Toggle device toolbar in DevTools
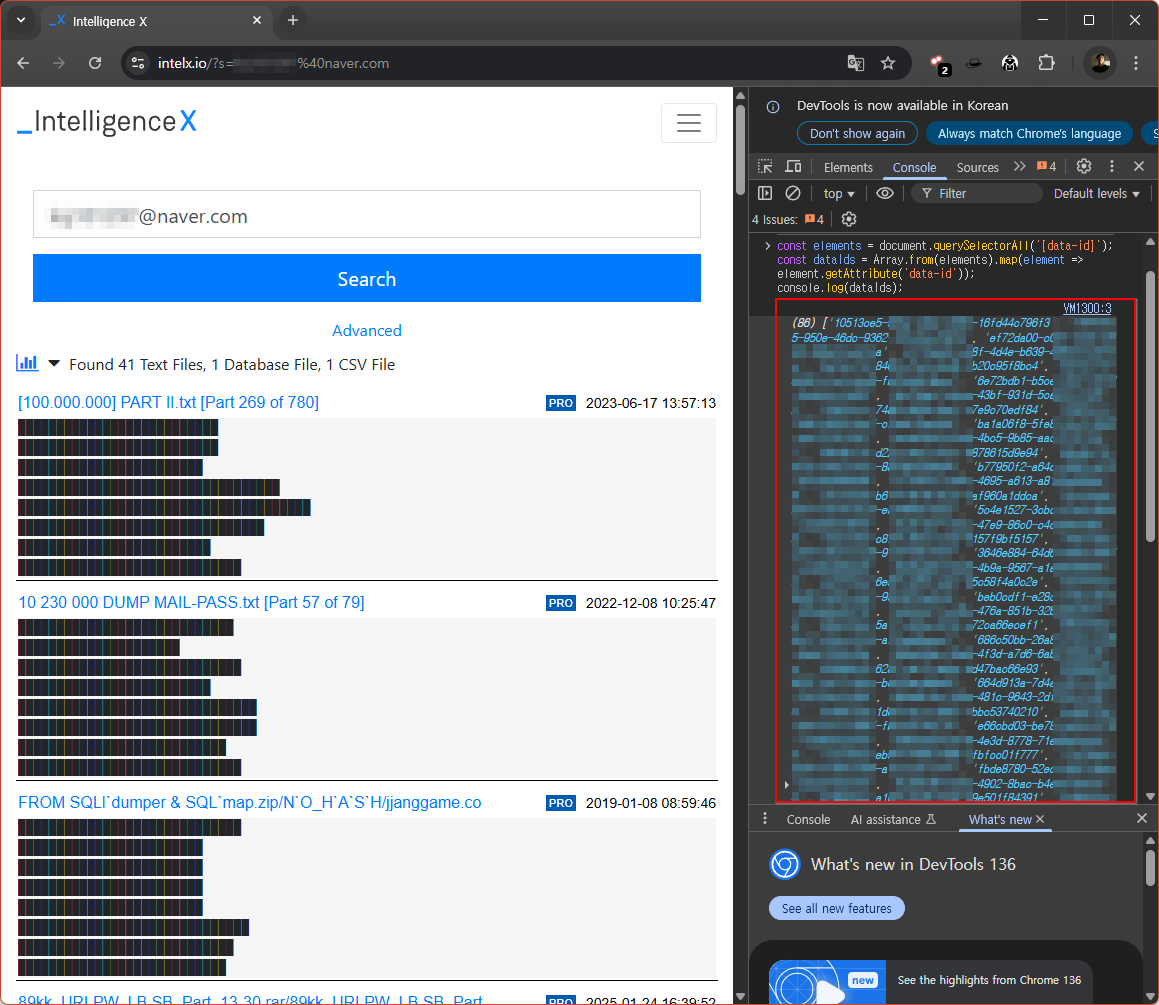 [793, 167]
